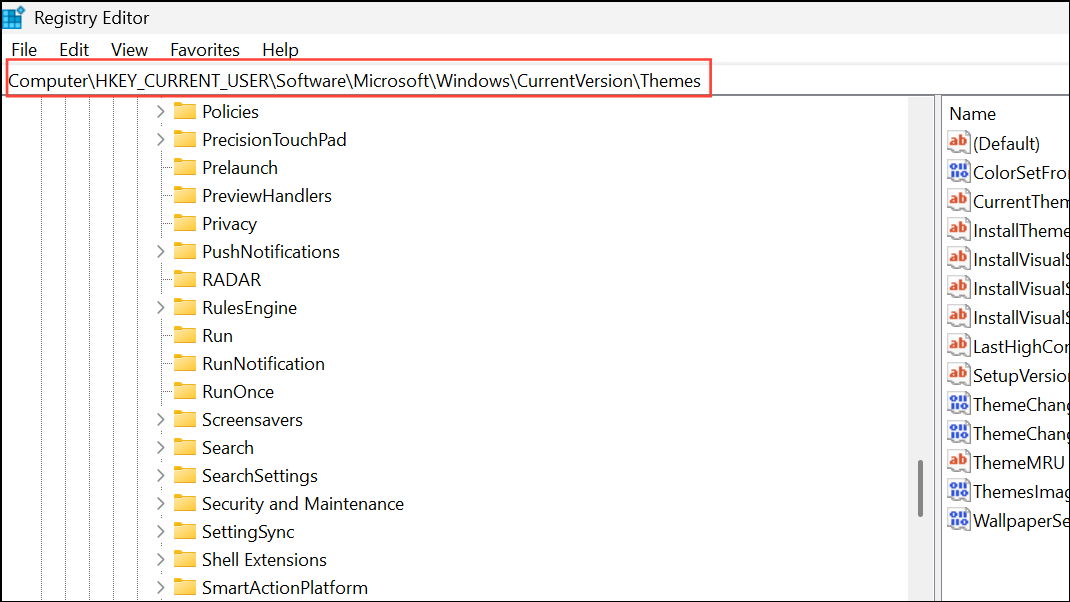This screenshot has width=1070, height=602.
Task: Select the binary icon beside WallpaperSe entry
Action: coord(959,520)
